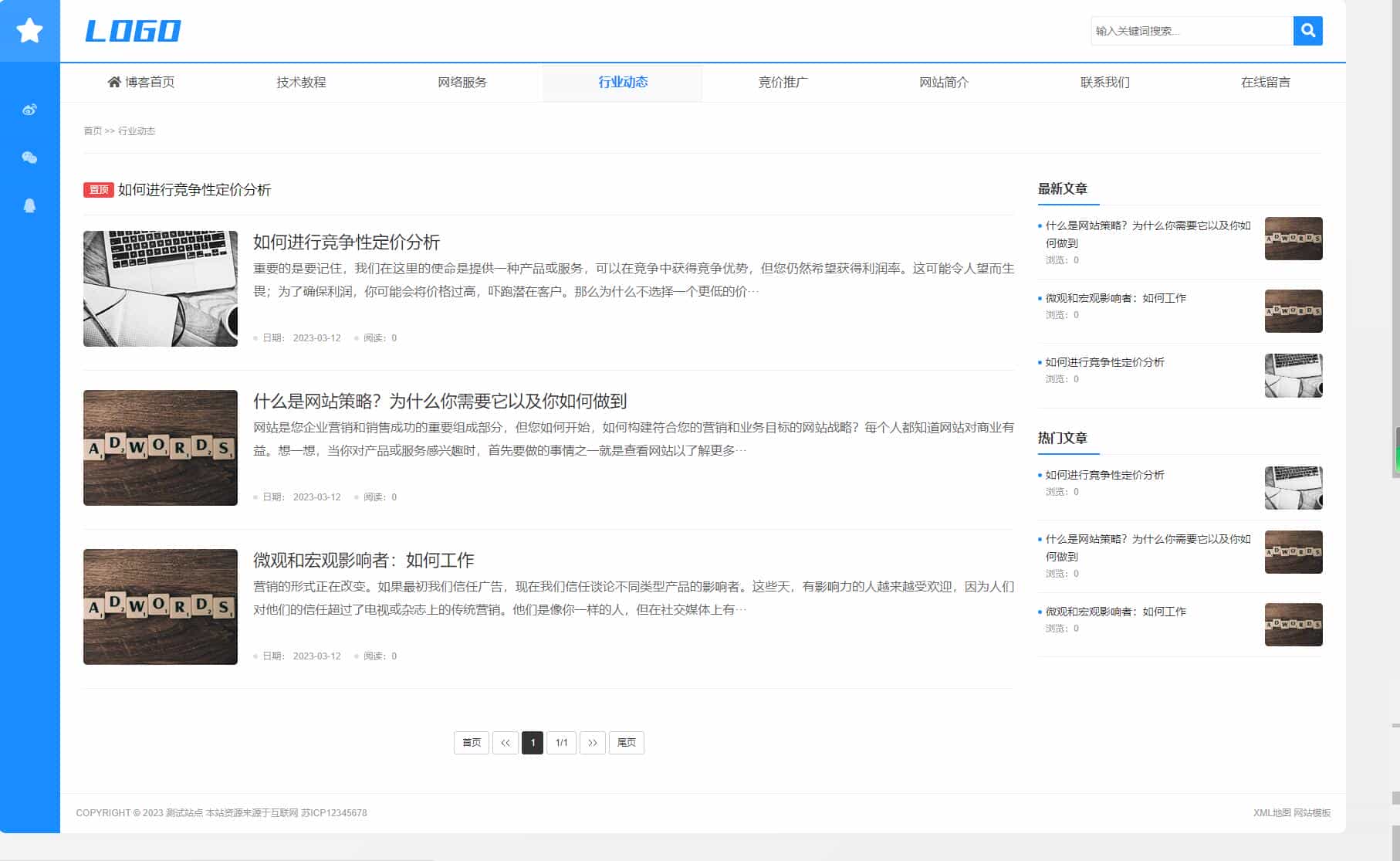Open 网站模板 footer link

tap(1312, 813)
